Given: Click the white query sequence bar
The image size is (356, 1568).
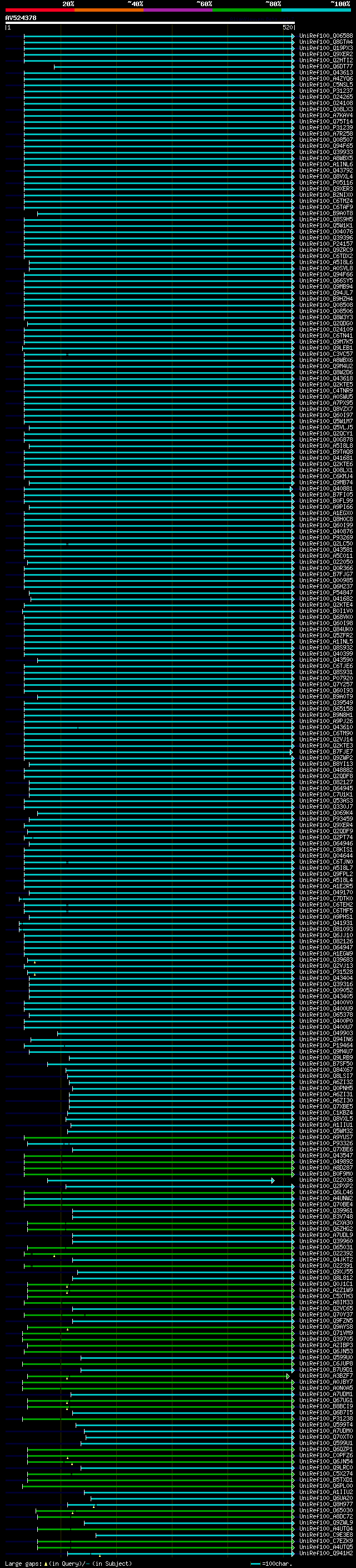Looking at the screenshot, I should pos(150,22).
